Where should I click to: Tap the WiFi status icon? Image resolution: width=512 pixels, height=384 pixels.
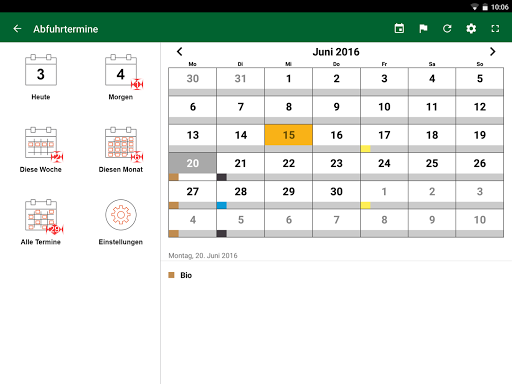(474, 7)
